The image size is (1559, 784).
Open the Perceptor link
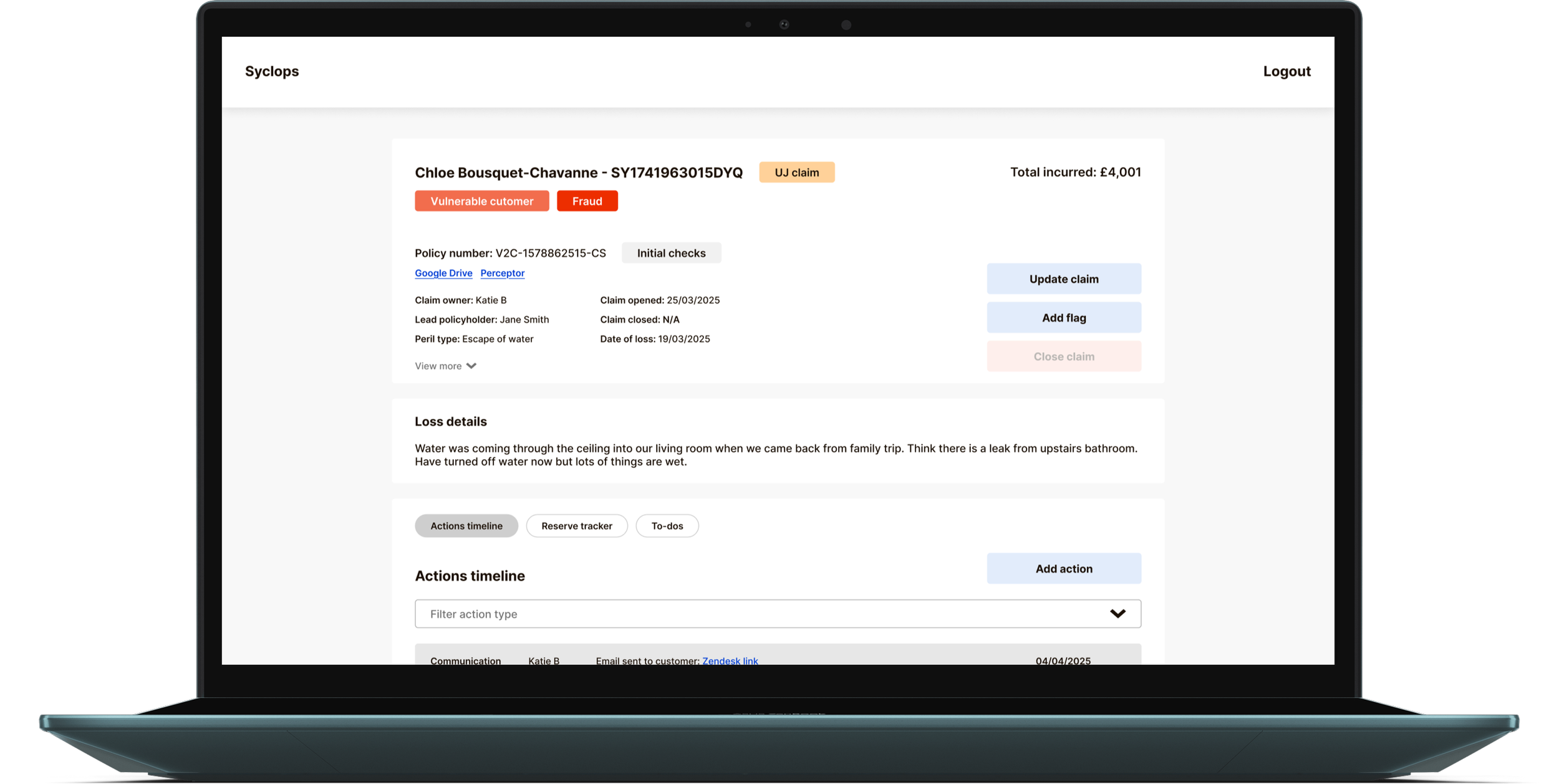(x=502, y=273)
